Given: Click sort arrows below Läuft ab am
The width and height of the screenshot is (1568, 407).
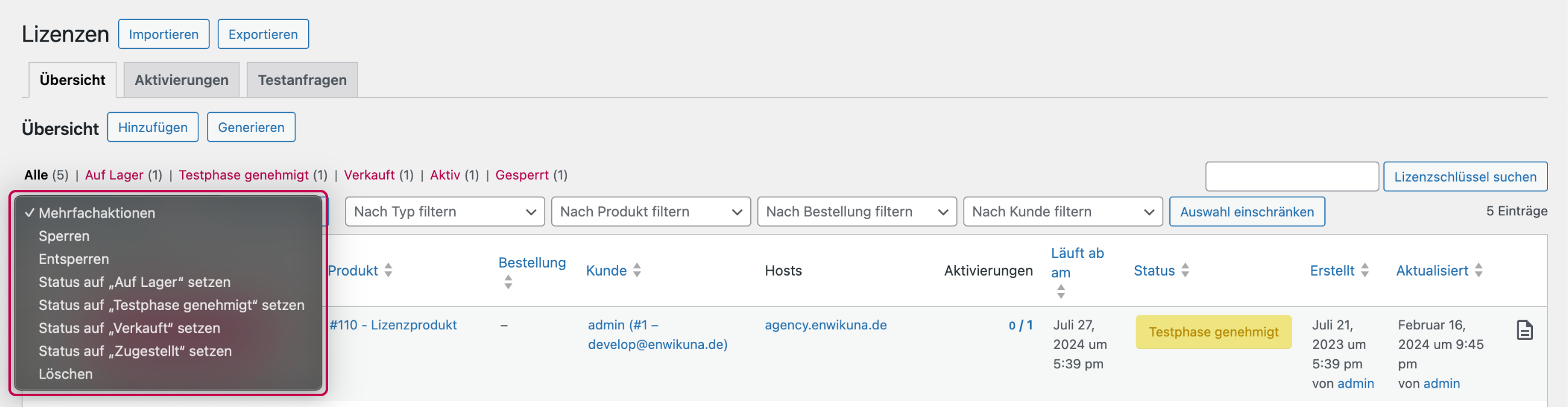Looking at the screenshot, I should [1061, 292].
